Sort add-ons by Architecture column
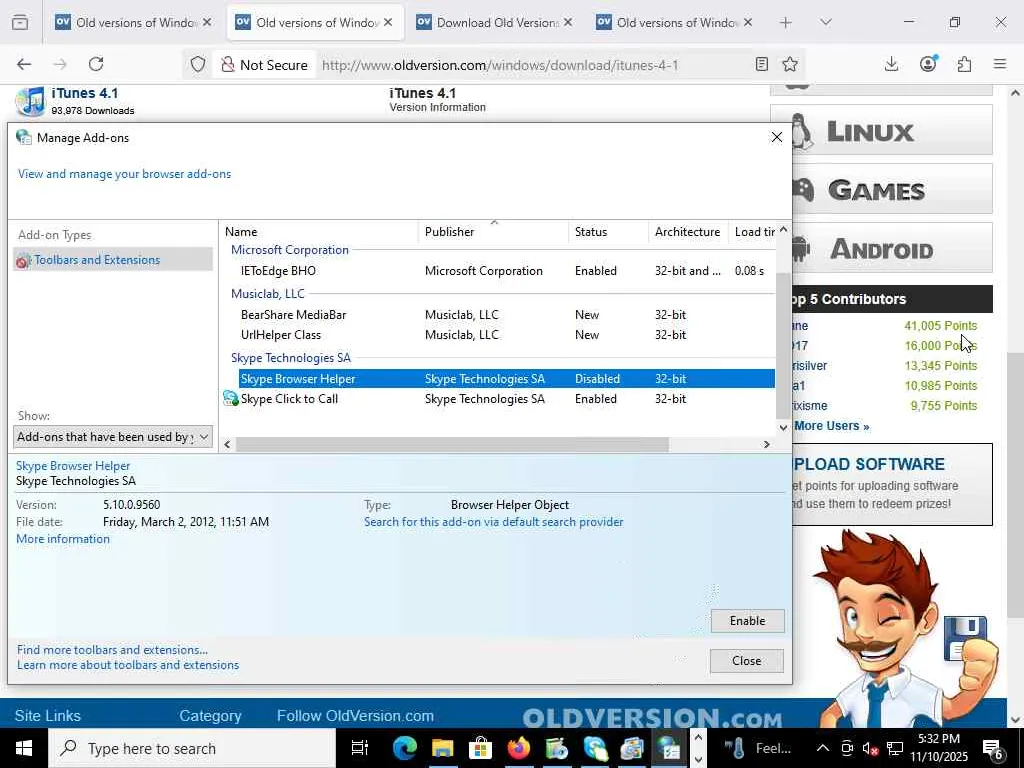 pyautogui.click(x=688, y=232)
